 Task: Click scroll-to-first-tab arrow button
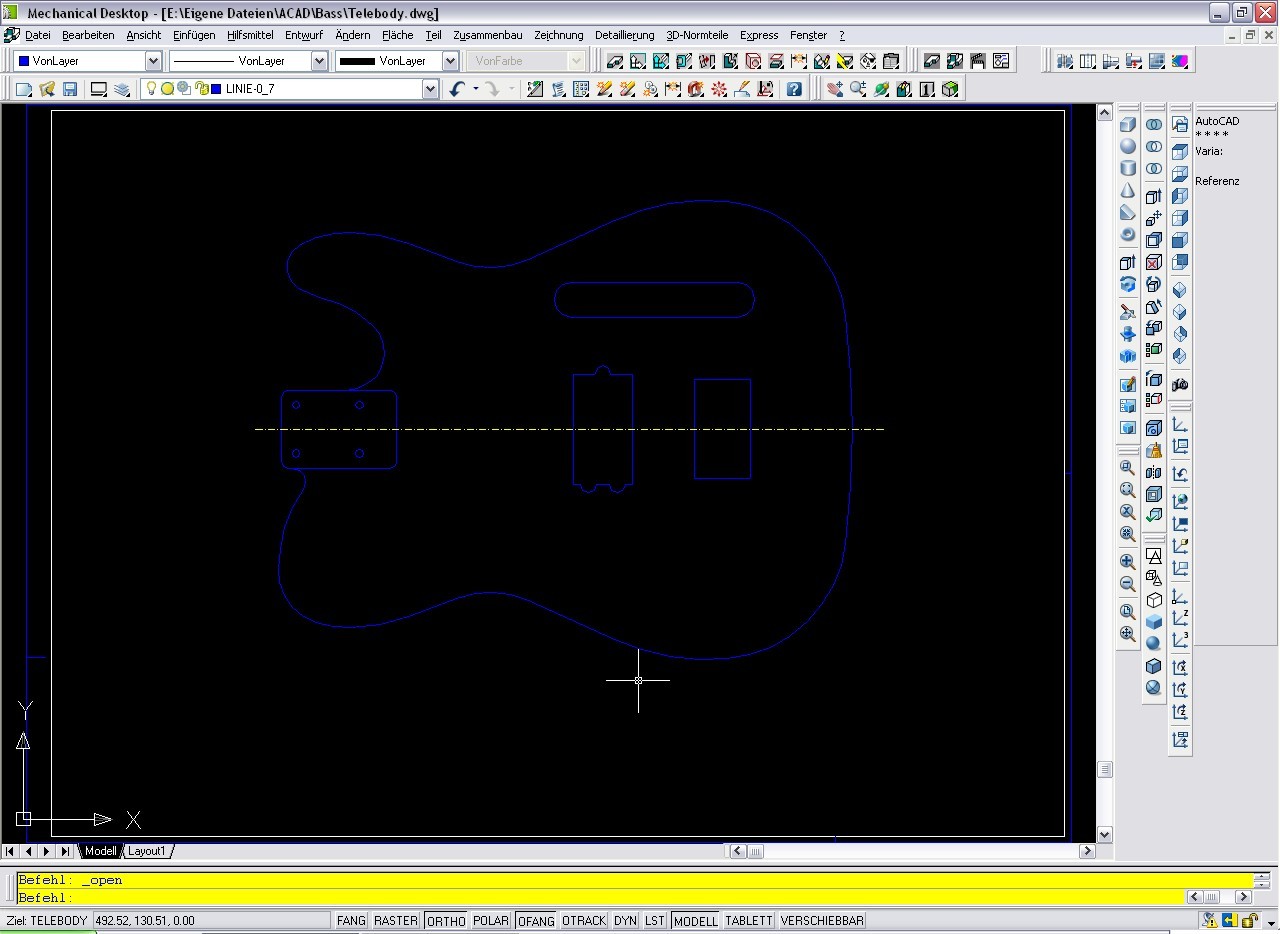(10, 851)
